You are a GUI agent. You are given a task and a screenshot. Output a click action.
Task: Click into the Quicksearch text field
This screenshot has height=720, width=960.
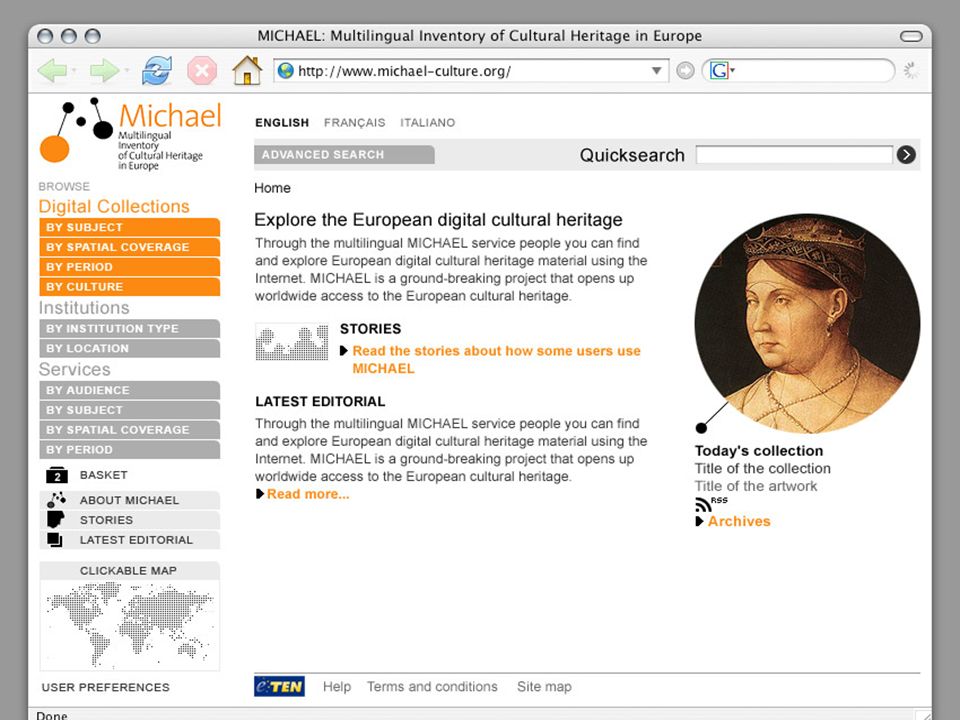pyautogui.click(x=794, y=155)
